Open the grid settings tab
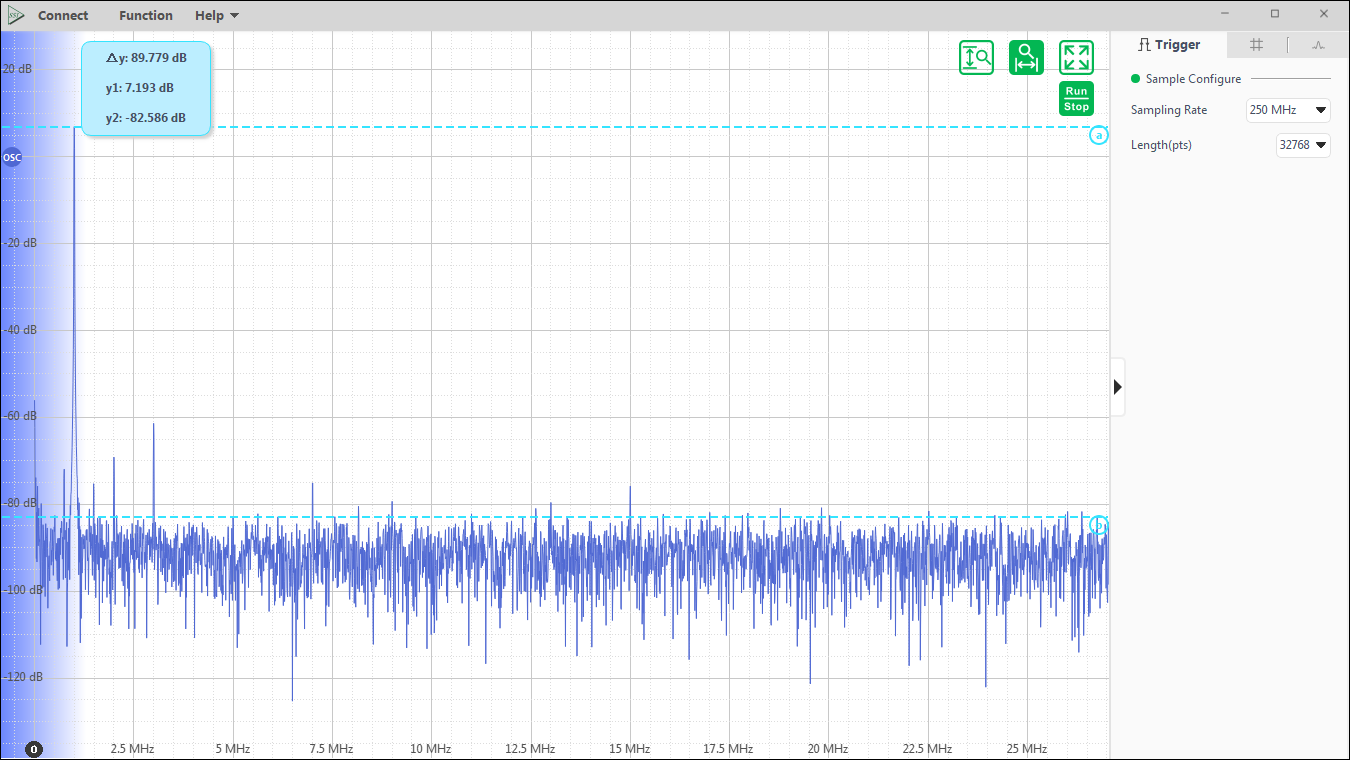1350x760 pixels. pyautogui.click(x=1257, y=44)
